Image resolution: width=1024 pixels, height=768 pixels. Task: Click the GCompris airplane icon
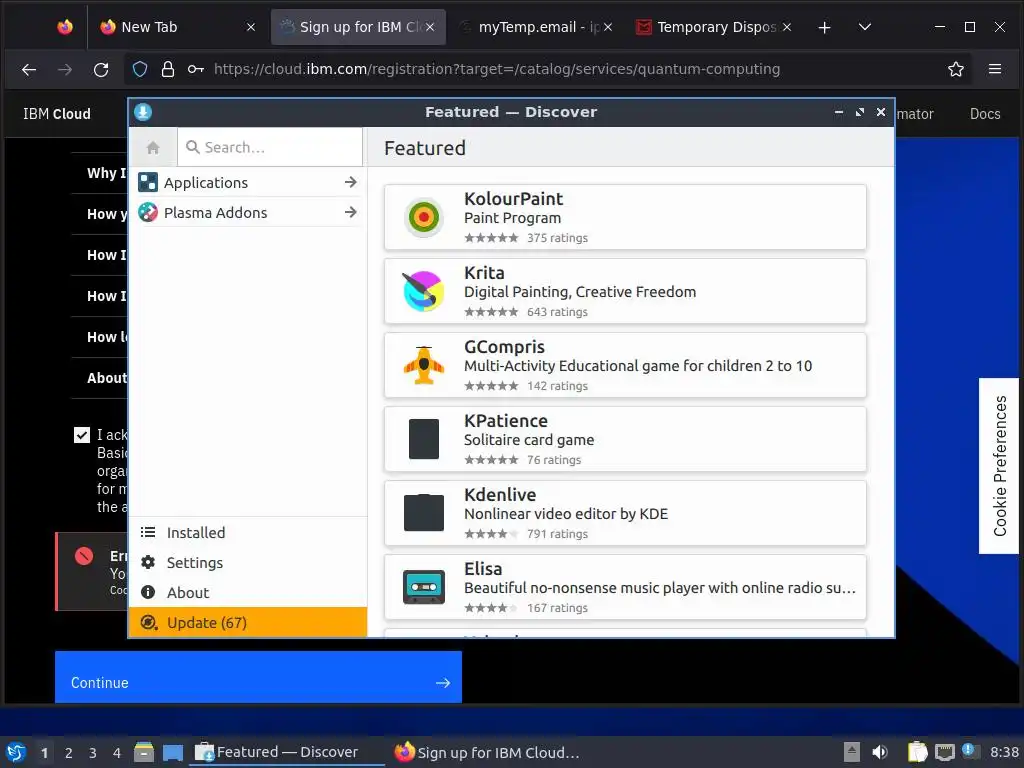pyautogui.click(x=424, y=365)
